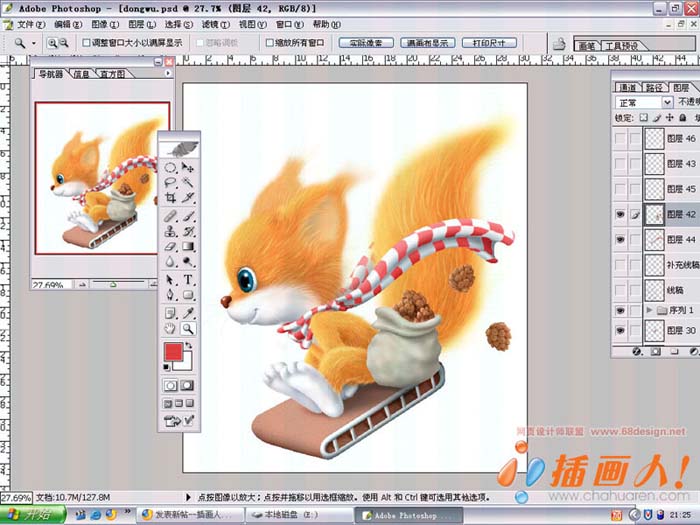The image size is (700, 525).
Task: Select the Brush tool
Action: pos(188,217)
